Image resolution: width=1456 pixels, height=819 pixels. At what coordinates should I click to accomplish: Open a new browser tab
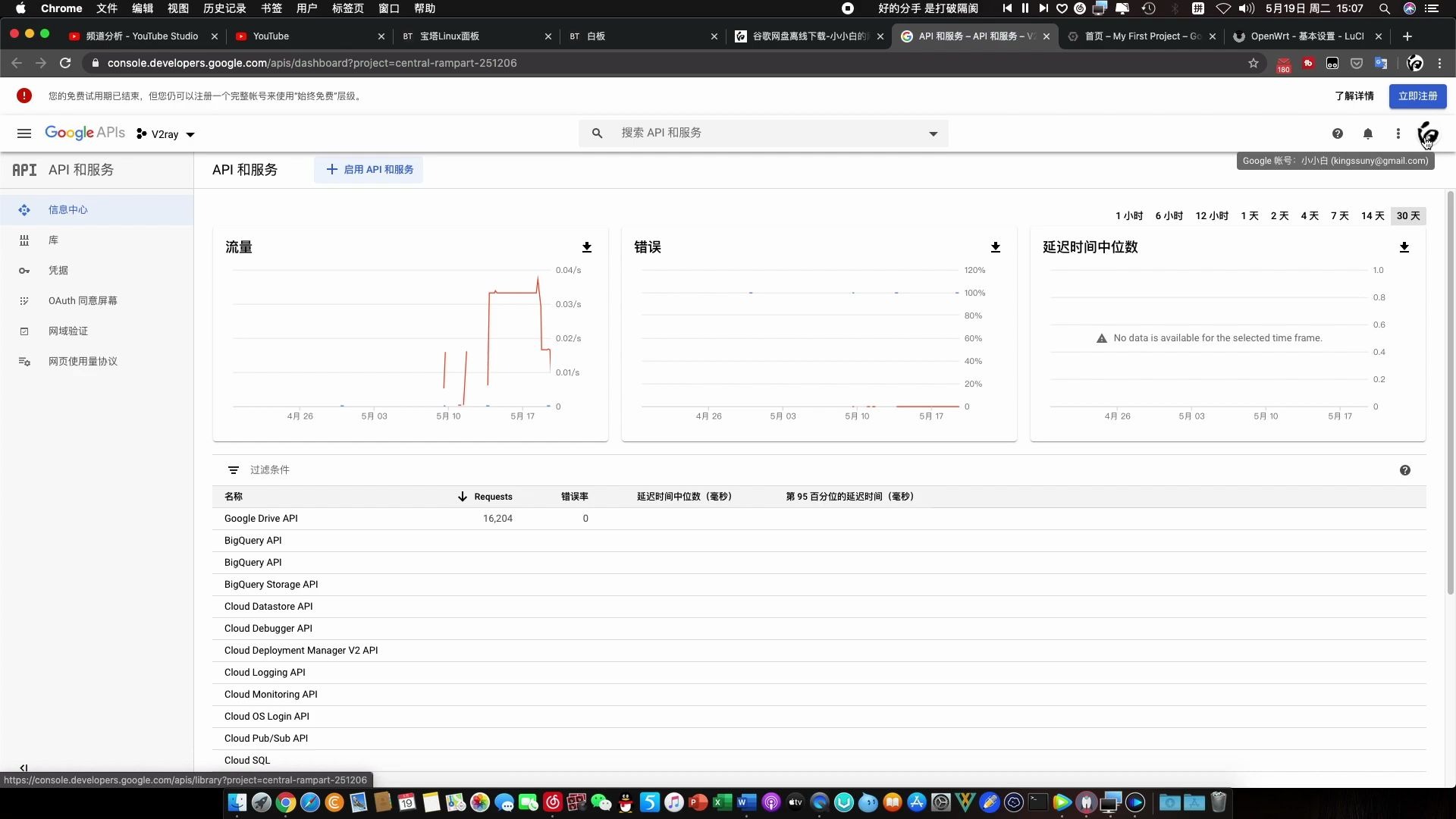click(x=1407, y=36)
